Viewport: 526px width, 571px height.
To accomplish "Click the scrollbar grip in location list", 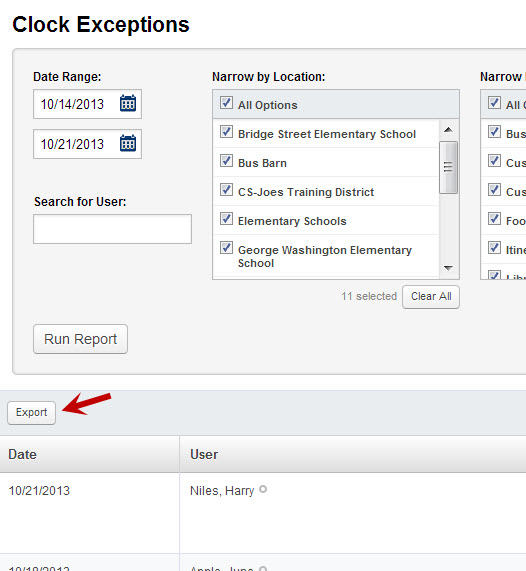I will (448, 167).
